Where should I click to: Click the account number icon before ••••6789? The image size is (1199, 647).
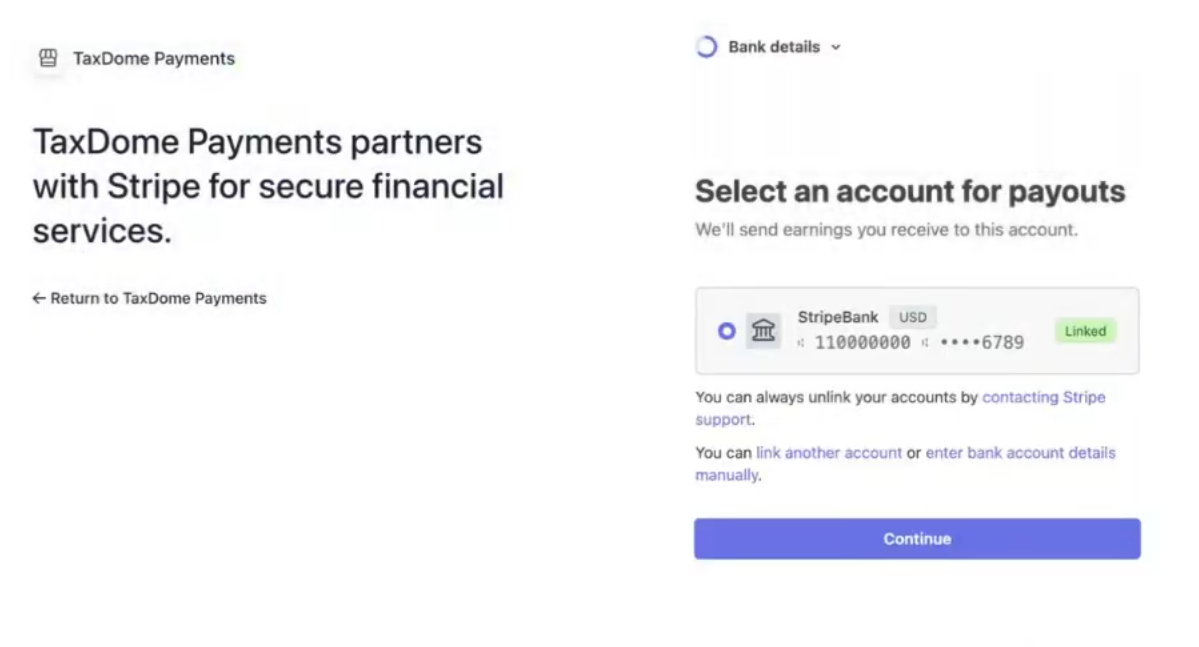coord(925,343)
